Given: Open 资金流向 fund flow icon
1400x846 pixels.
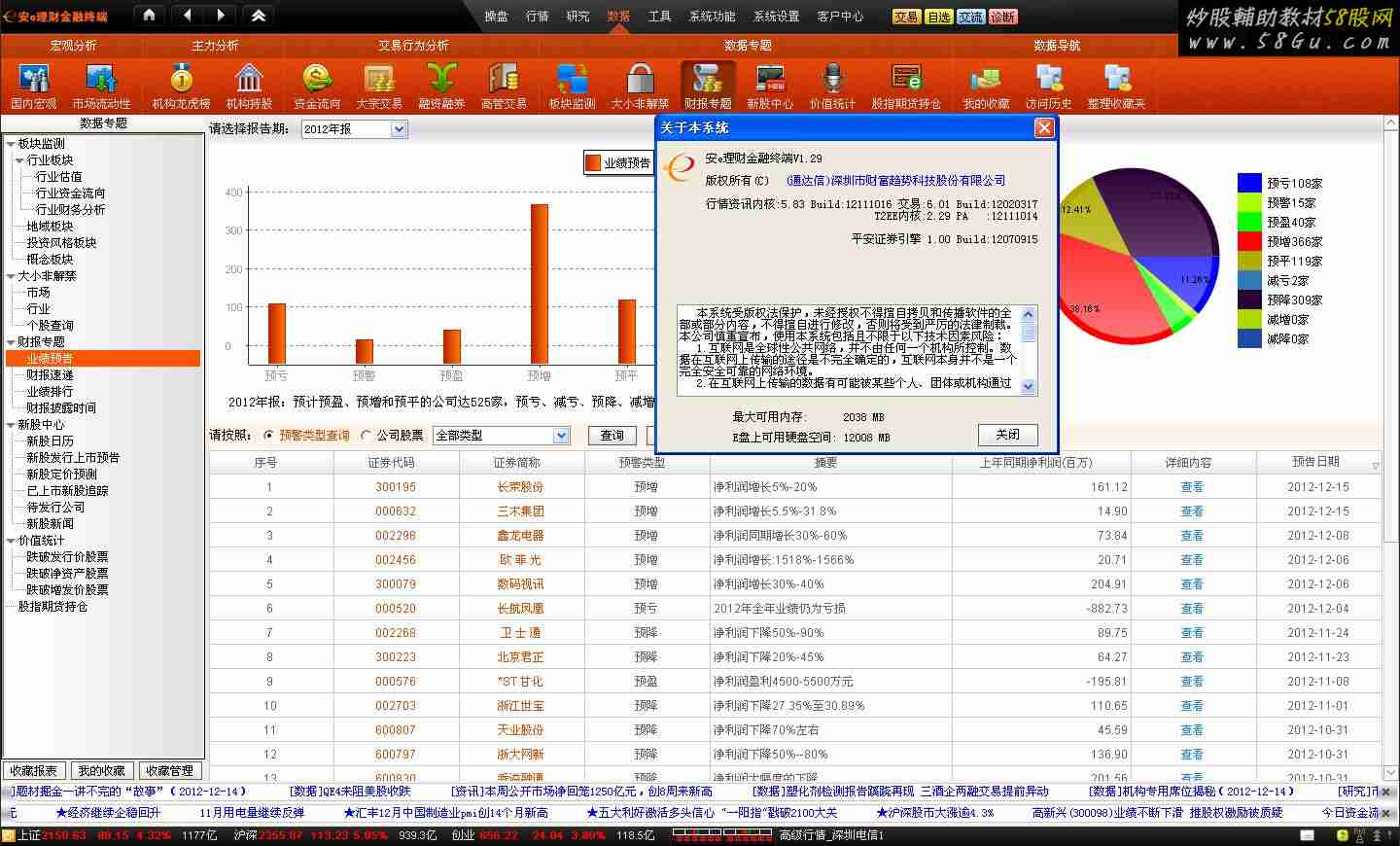Looking at the screenshot, I should [x=317, y=85].
